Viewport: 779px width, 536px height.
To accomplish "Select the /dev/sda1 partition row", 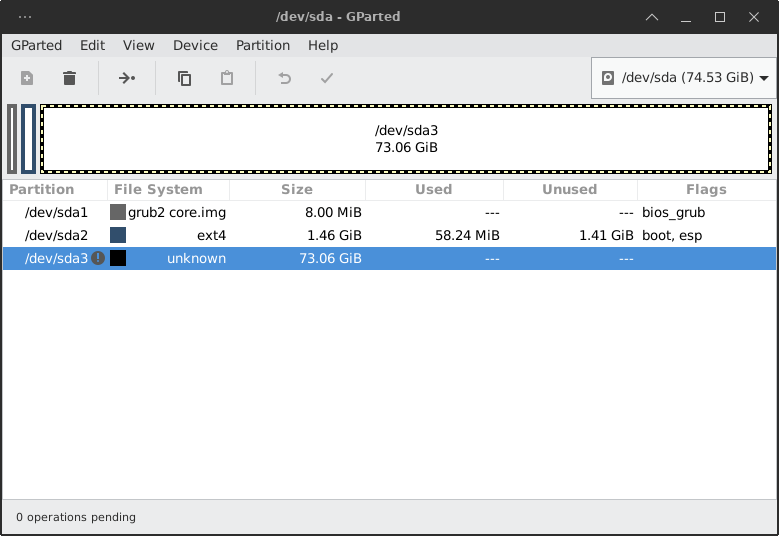I will tap(390, 212).
